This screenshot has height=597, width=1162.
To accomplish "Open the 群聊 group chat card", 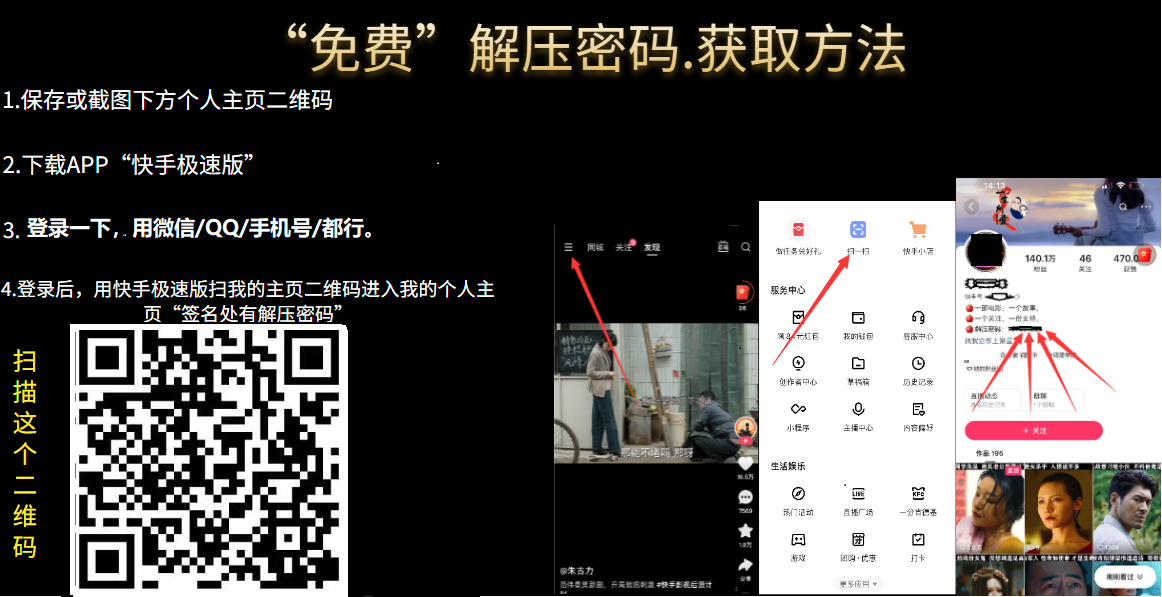I will [1055, 399].
